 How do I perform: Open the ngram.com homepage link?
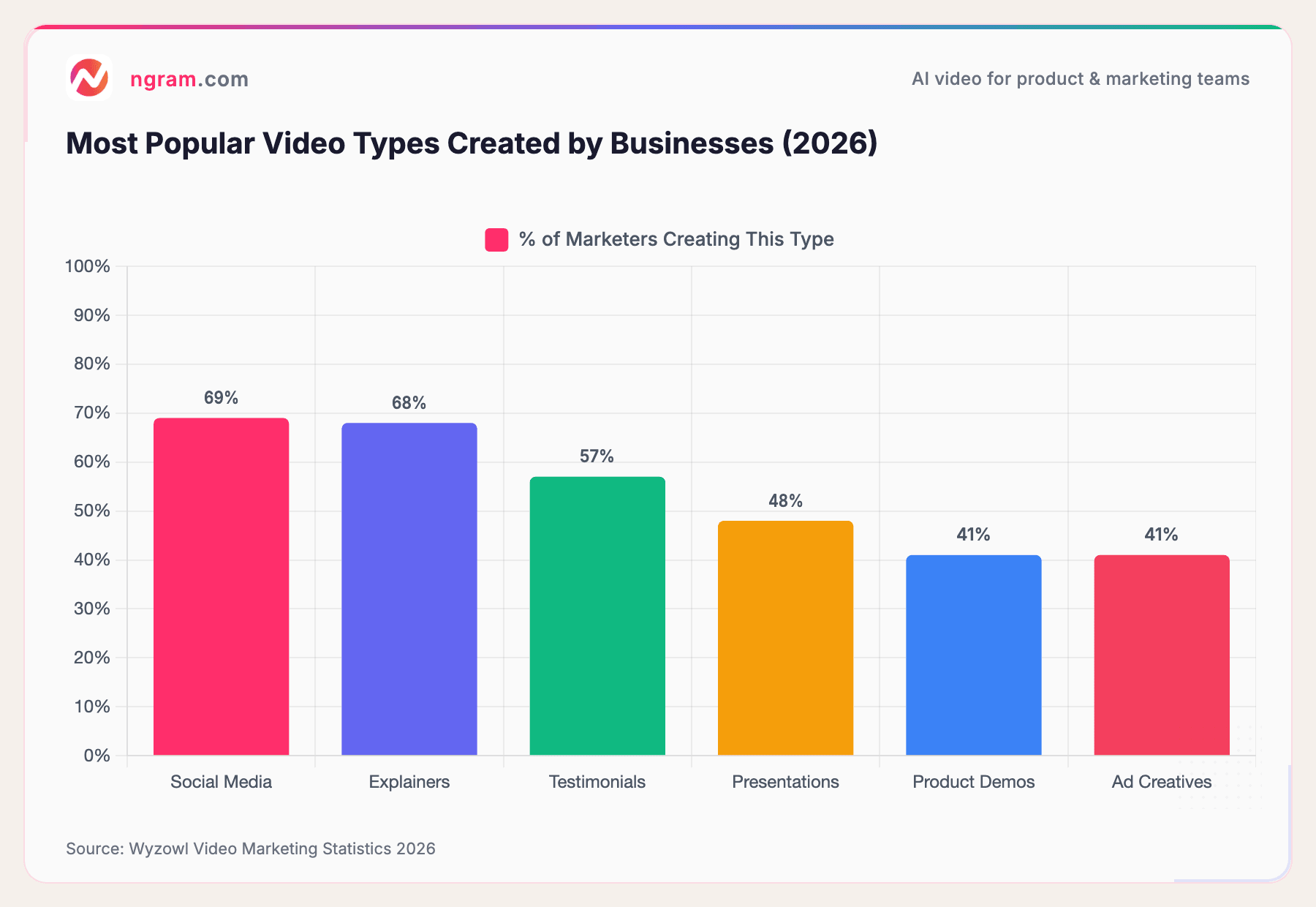point(189,79)
